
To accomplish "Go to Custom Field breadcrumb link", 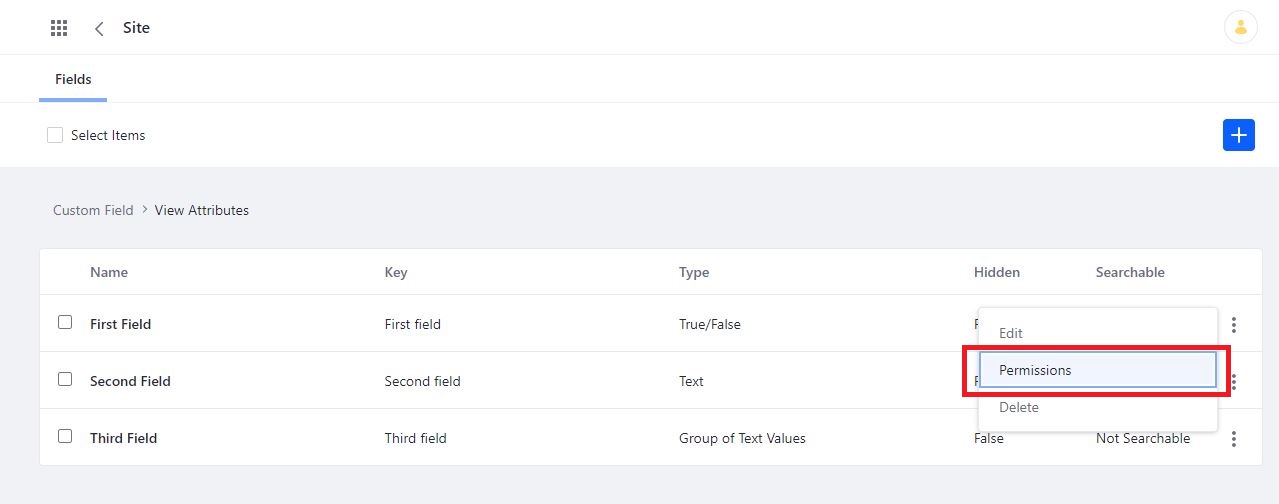I will point(93,210).
